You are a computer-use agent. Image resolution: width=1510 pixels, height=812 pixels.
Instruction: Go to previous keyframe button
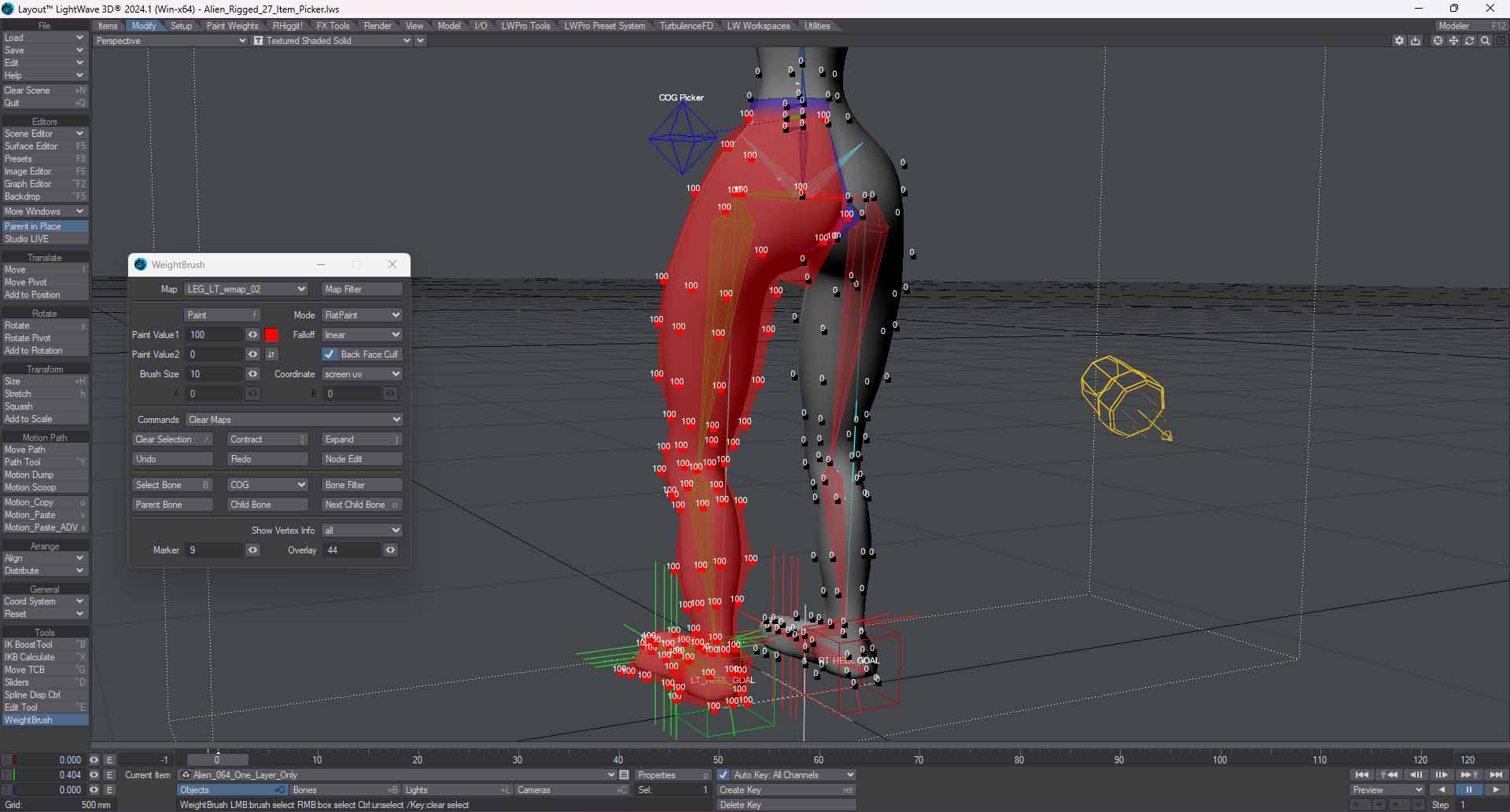(x=1389, y=775)
